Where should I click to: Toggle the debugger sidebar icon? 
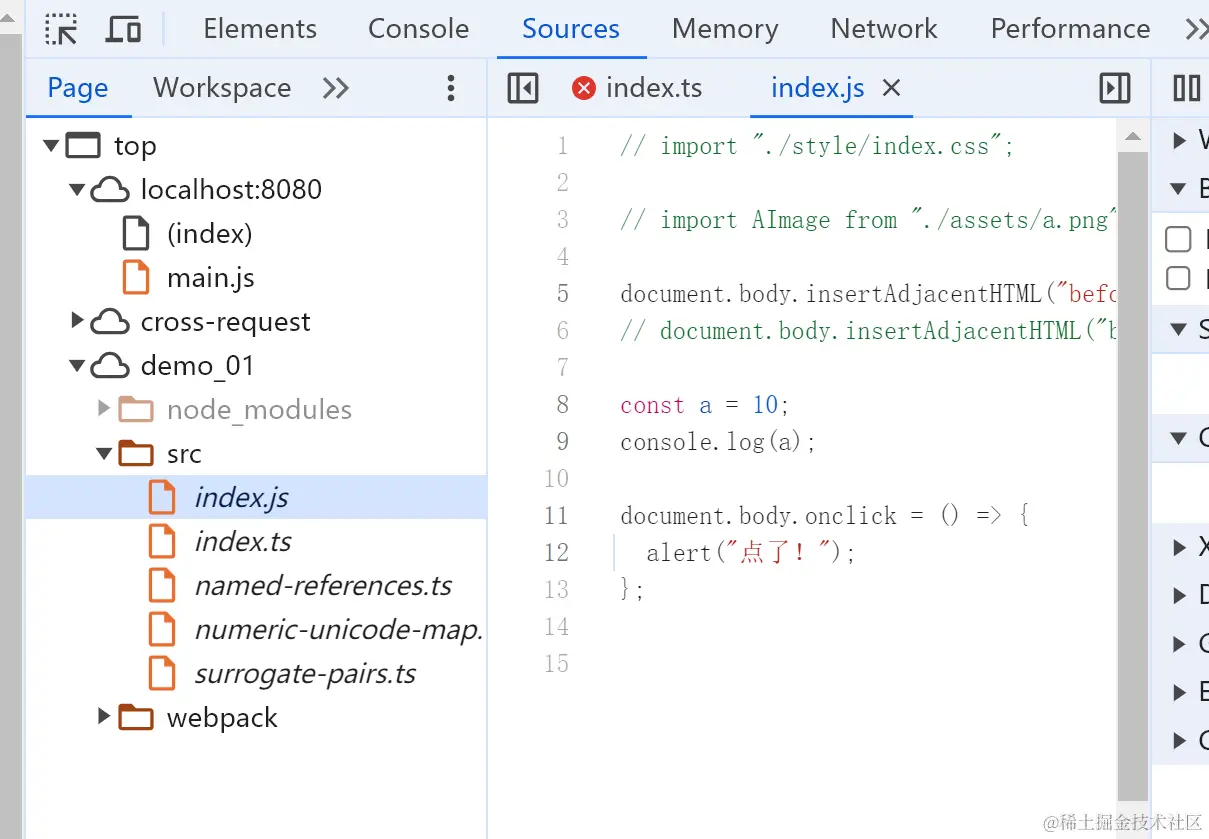tap(1115, 88)
